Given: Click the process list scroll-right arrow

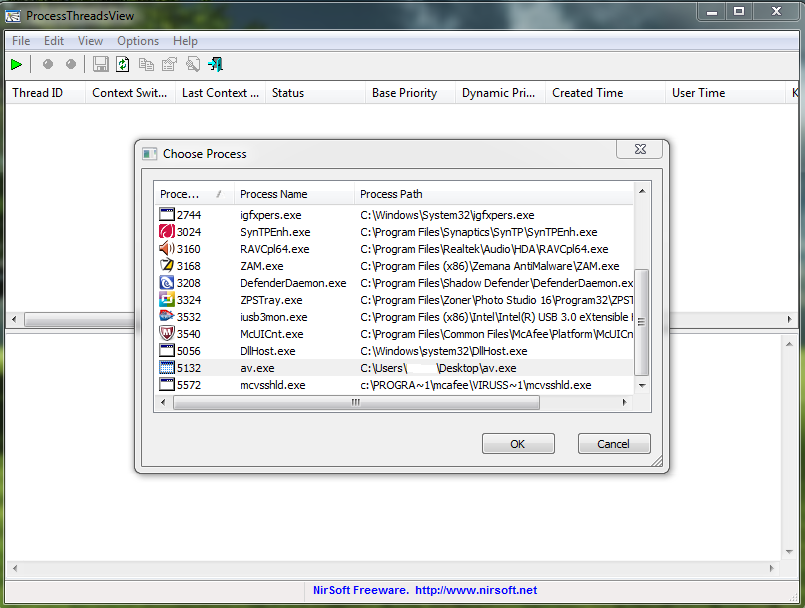Looking at the screenshot, I should tap(625, 403).
